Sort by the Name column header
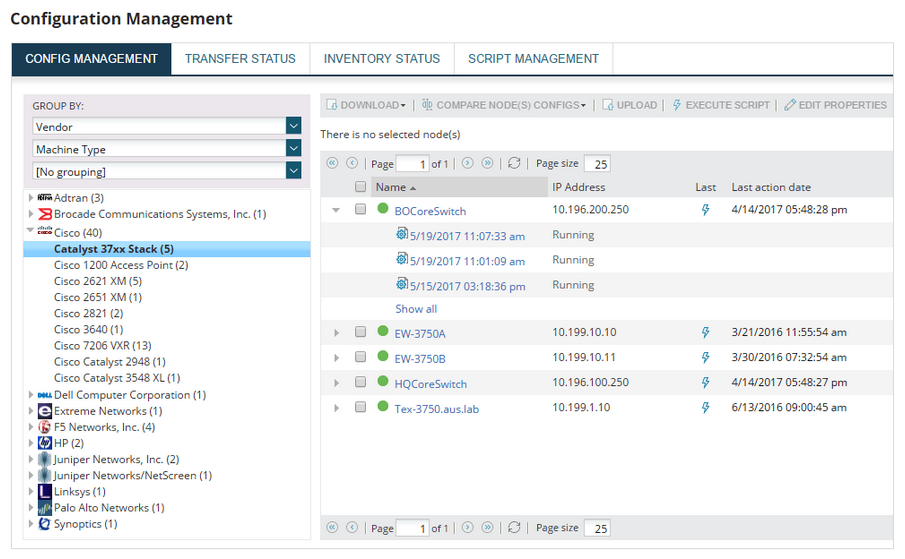The width and height of the screenshot is (905, 559). [459, 187]
